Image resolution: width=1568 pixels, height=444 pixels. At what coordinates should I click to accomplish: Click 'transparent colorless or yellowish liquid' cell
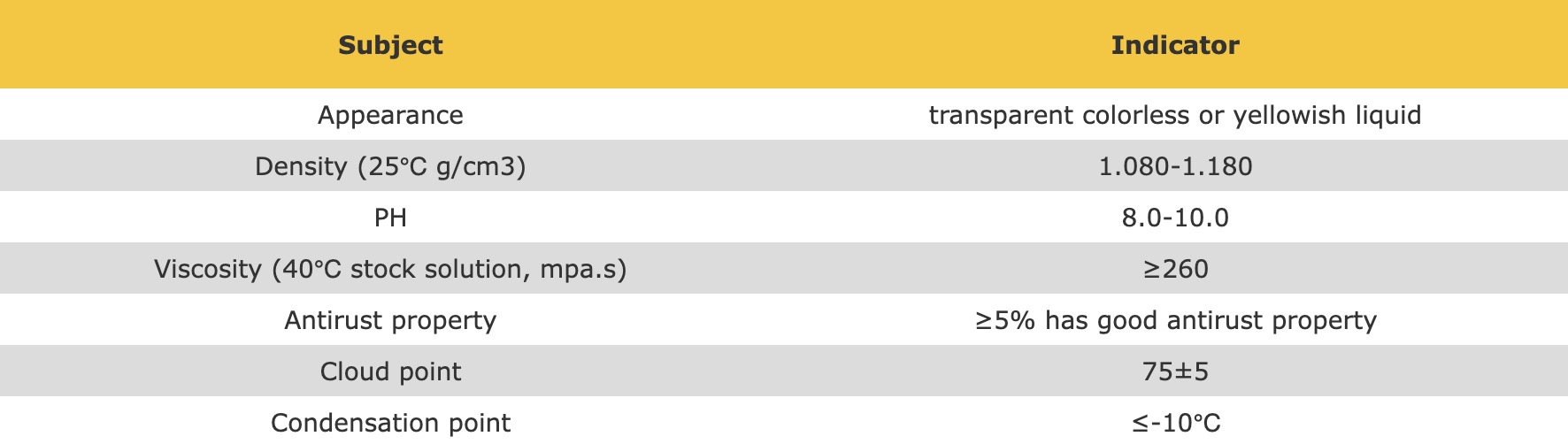[x=1175, y=115]
